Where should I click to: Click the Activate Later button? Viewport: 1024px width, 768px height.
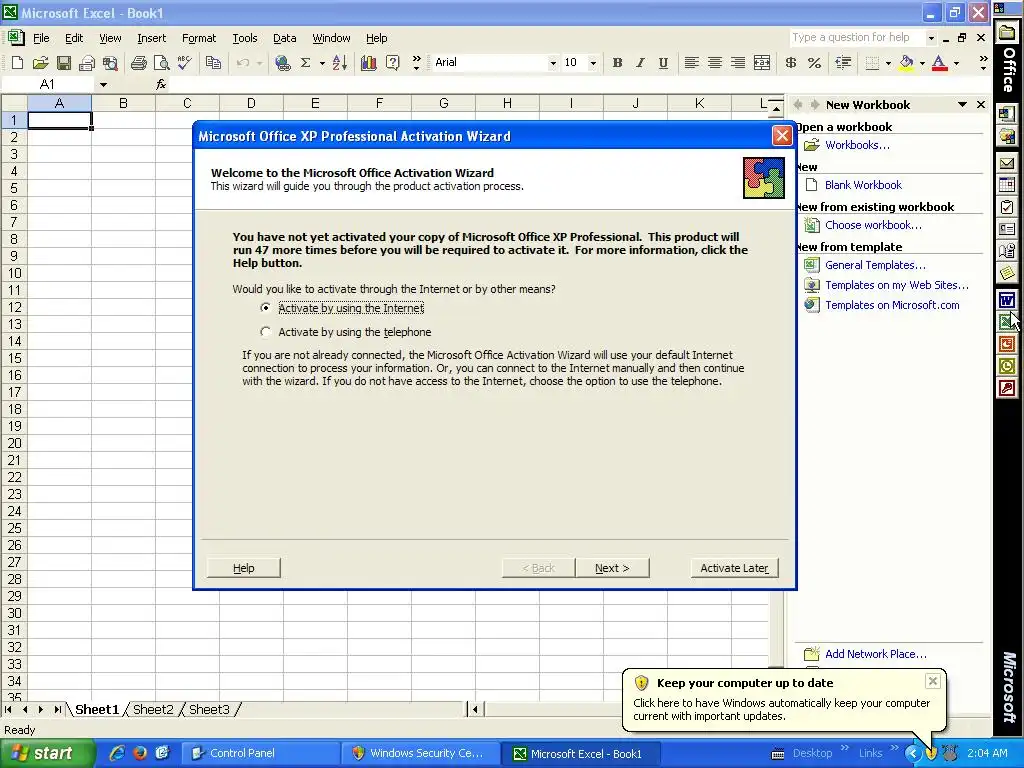tap(735, 568)
